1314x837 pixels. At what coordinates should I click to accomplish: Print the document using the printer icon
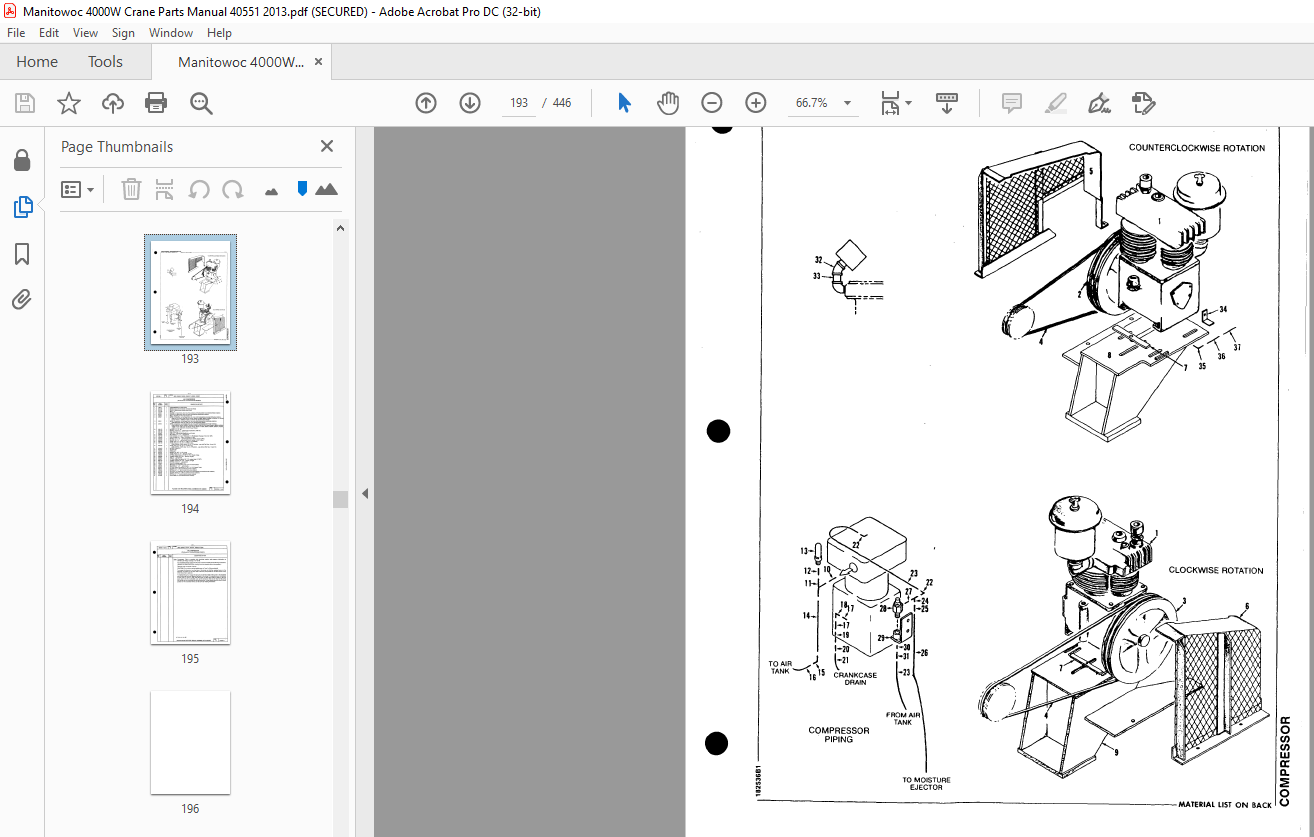point(156,103)
